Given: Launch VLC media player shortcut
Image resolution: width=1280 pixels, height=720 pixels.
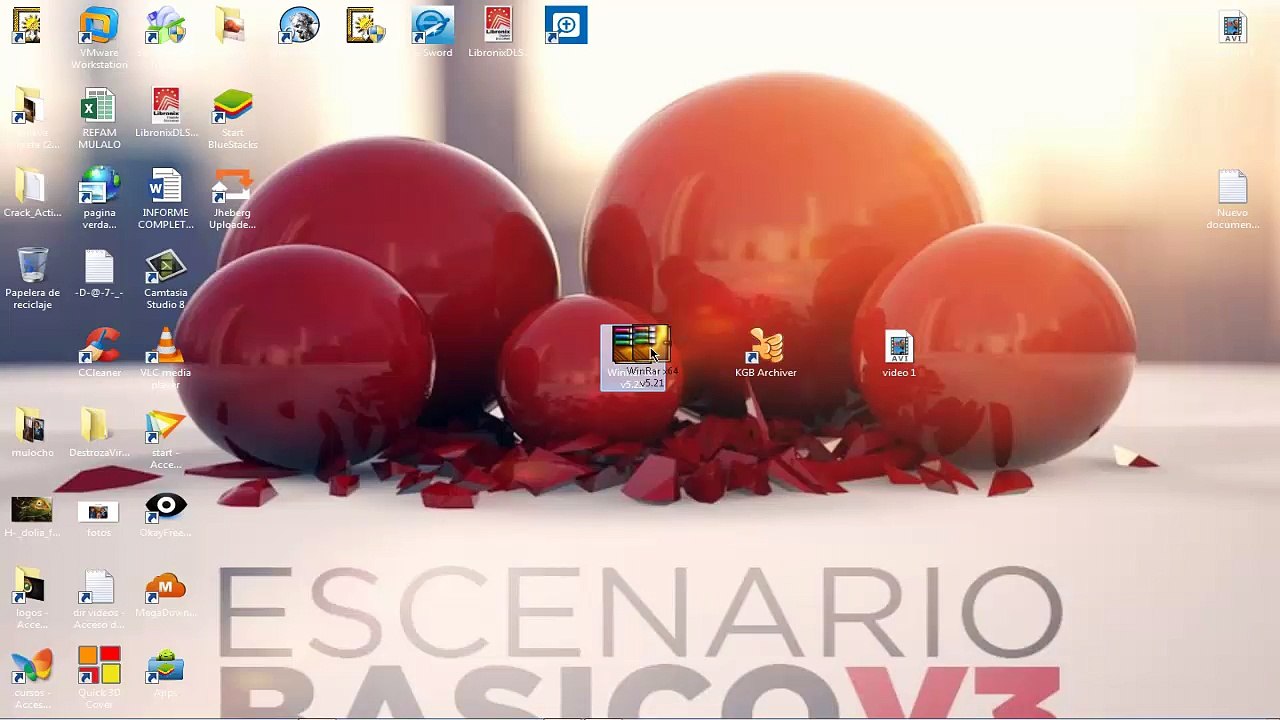Looking at the screenshot, I should tap(166, 359).
